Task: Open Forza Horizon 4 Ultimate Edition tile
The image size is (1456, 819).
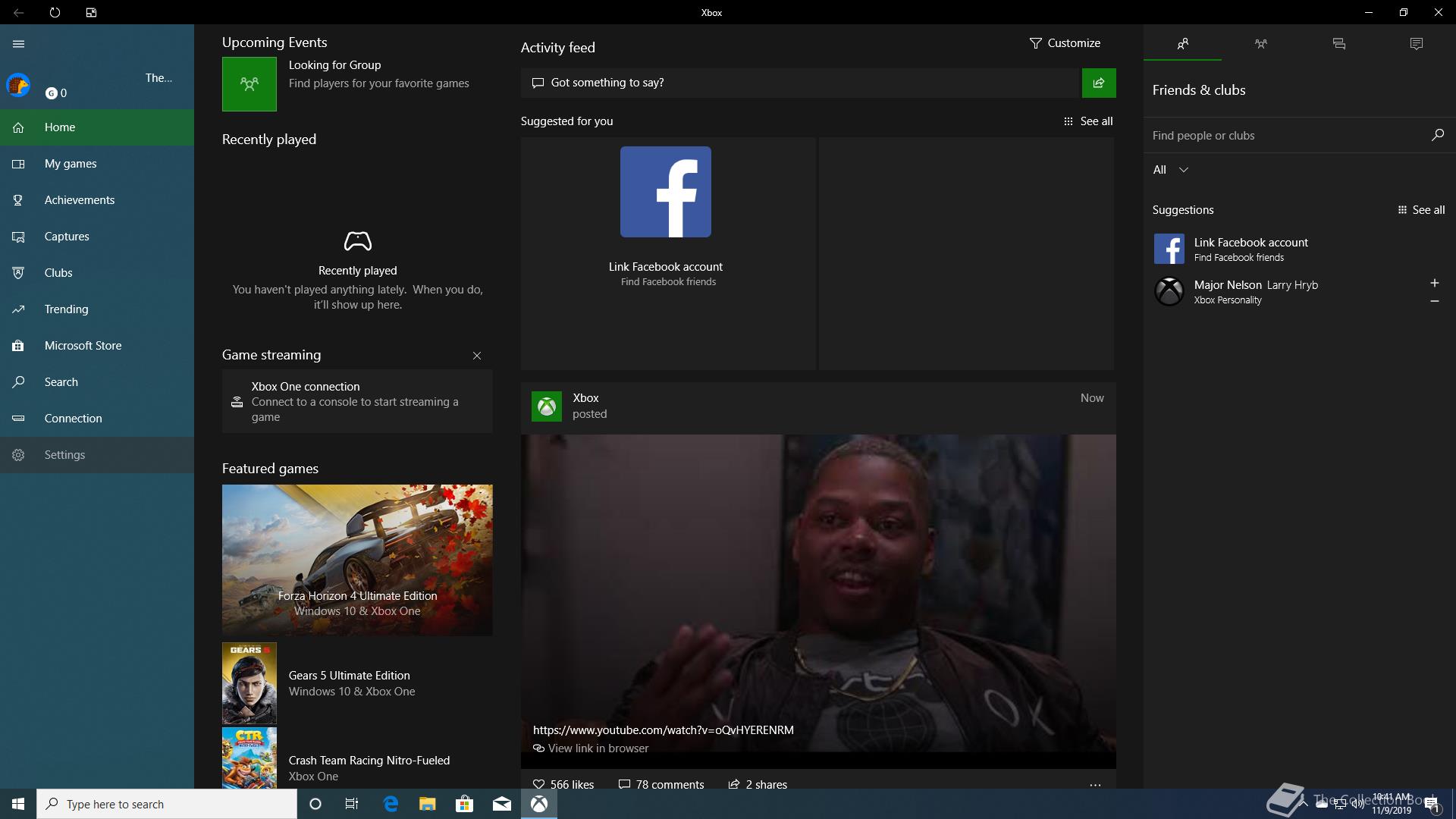Action: click(357, 560)
